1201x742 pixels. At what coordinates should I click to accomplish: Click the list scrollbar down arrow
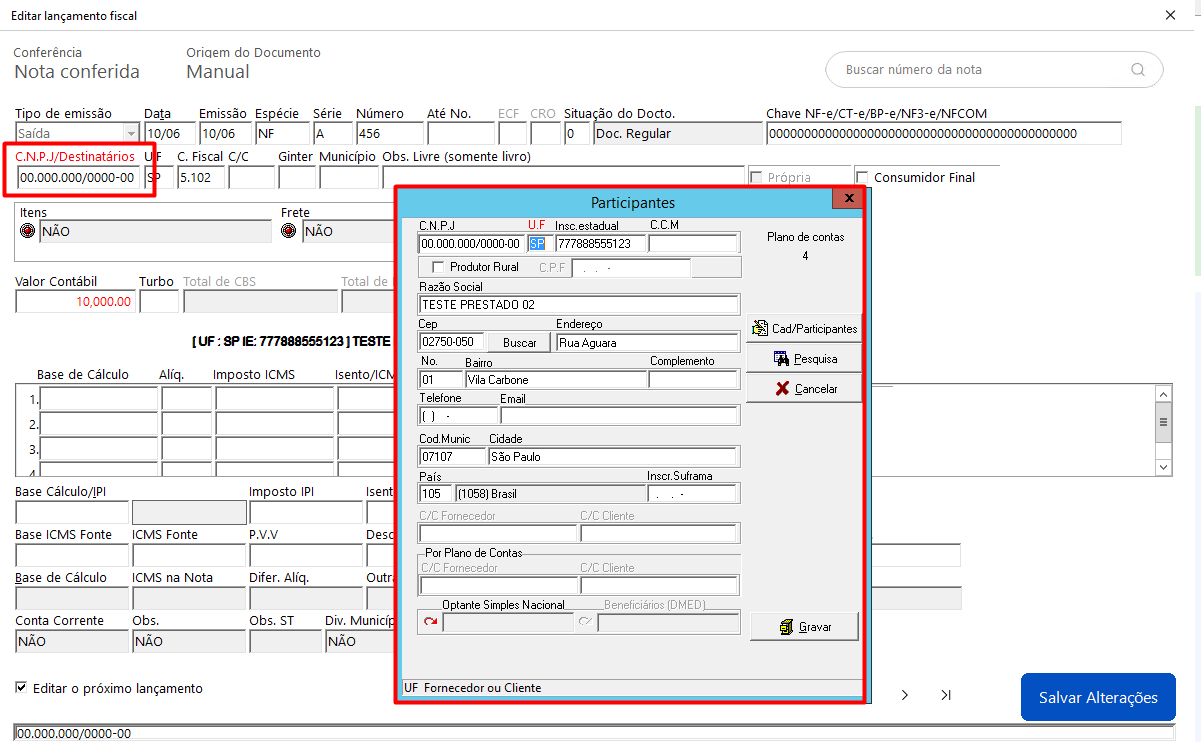point(1163,467)
